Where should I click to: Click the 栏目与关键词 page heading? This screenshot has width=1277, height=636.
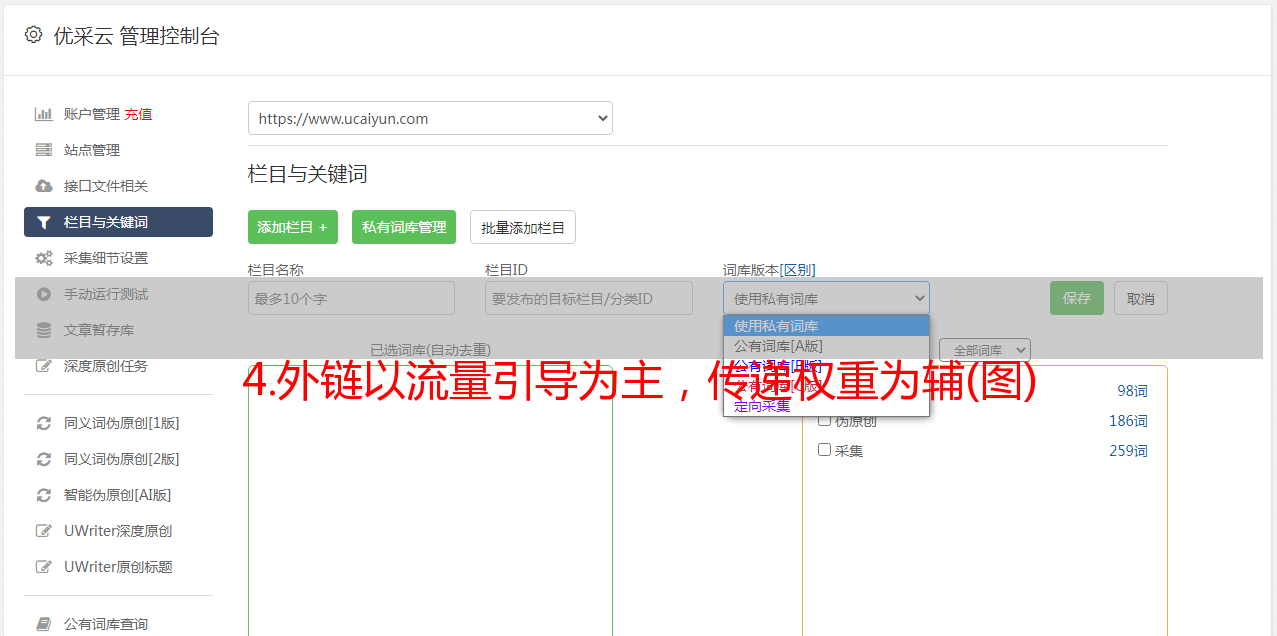(308, 174)
